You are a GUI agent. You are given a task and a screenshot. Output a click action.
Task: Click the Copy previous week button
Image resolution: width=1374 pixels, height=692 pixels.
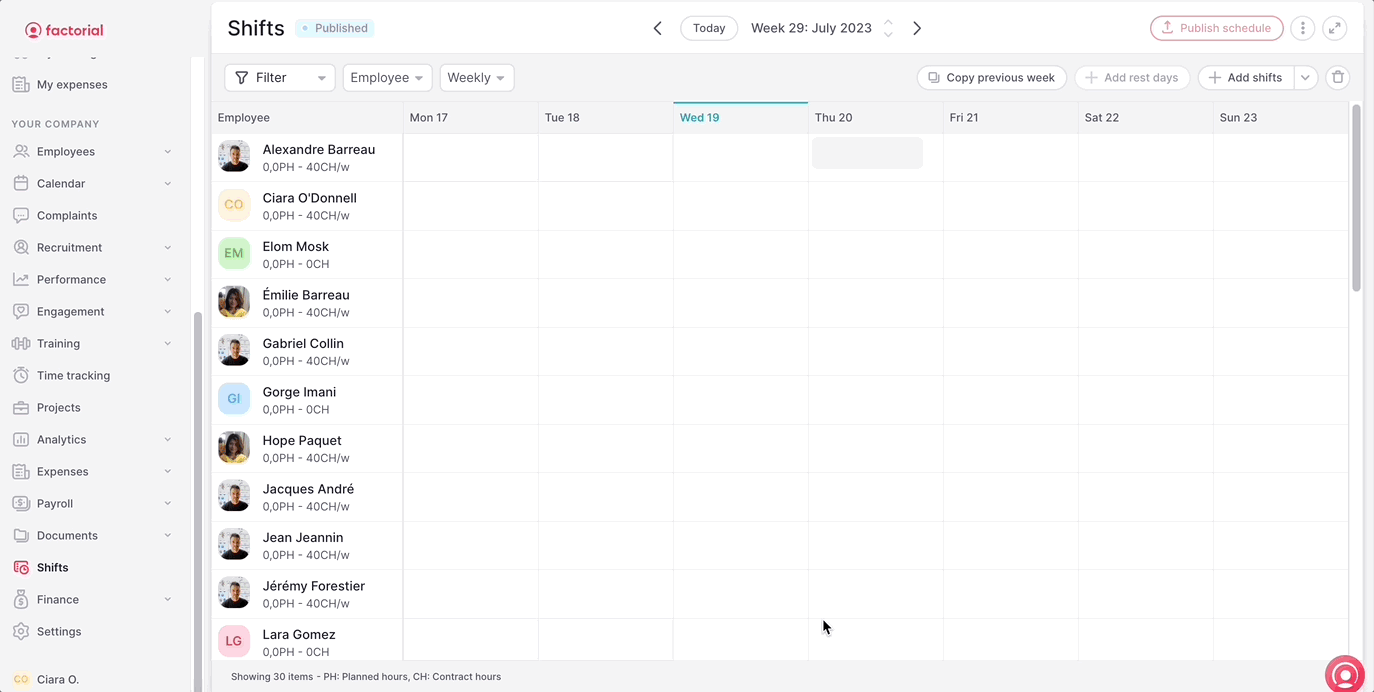coord(991,78)
